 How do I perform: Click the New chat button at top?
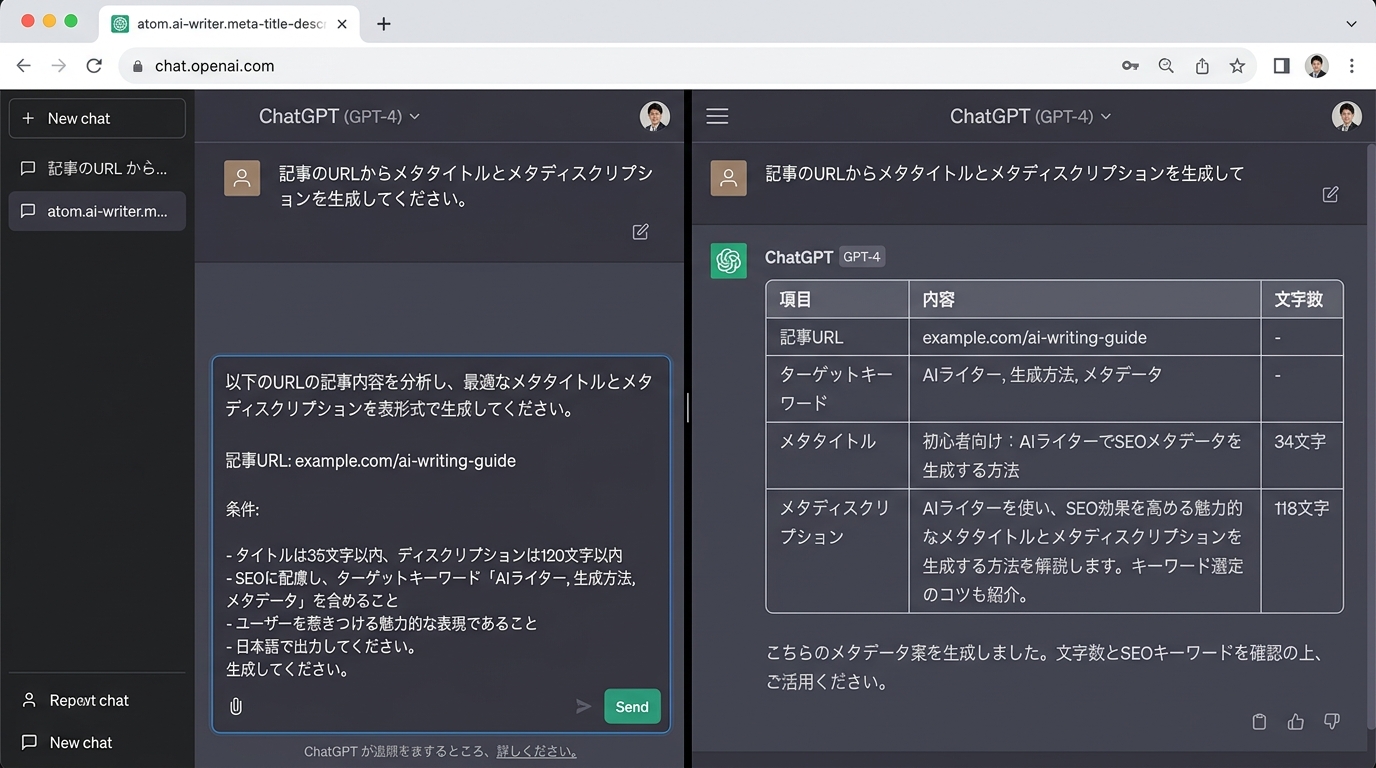pos(97,118)
